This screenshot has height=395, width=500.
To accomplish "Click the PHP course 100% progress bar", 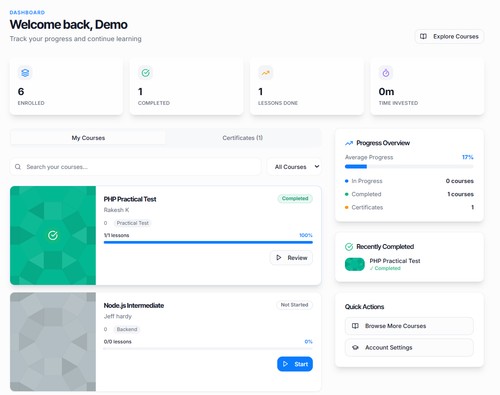I will click(208, 242).
